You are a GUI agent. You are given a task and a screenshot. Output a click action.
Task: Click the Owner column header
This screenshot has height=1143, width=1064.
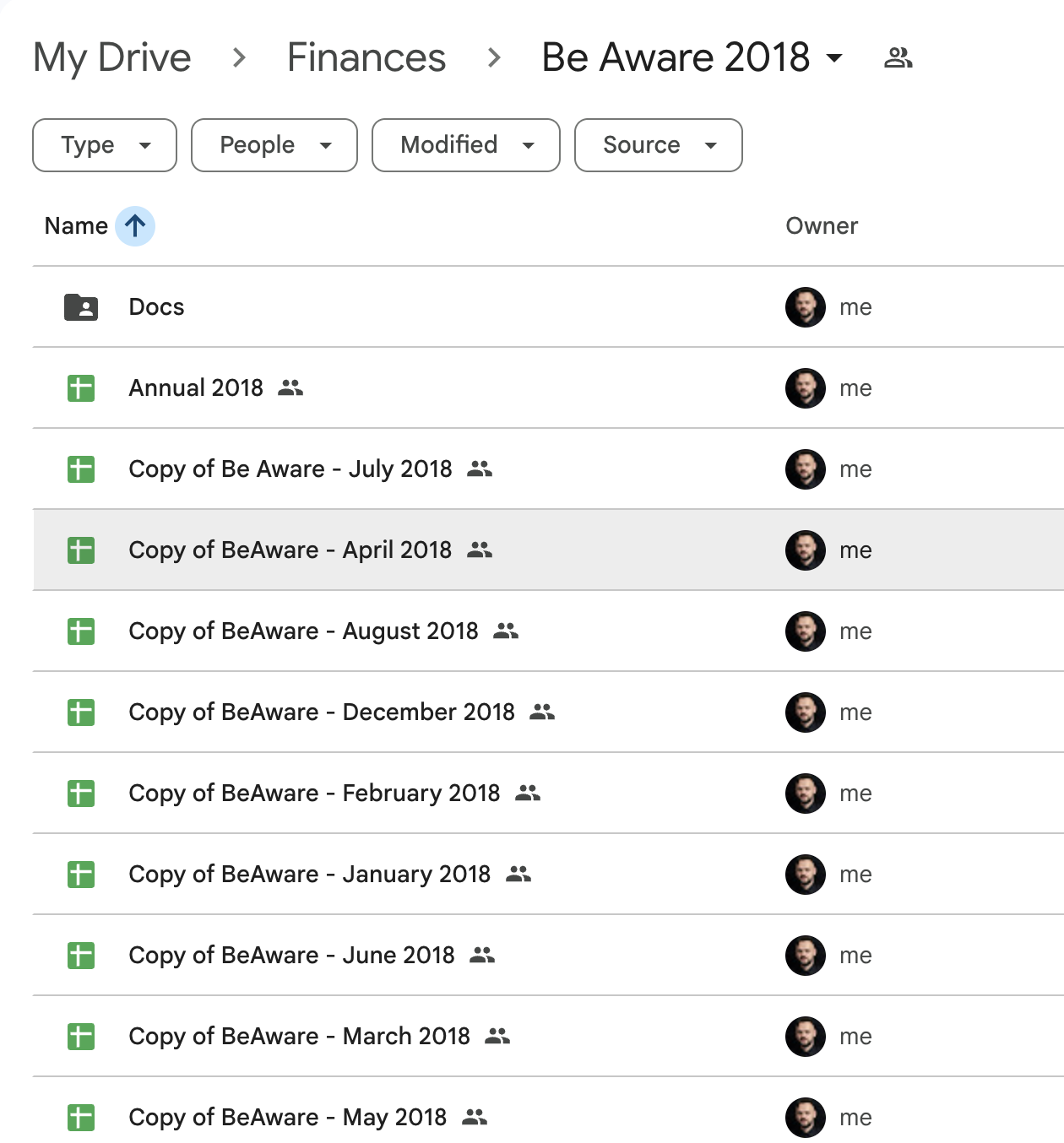[x=822, y=226]
